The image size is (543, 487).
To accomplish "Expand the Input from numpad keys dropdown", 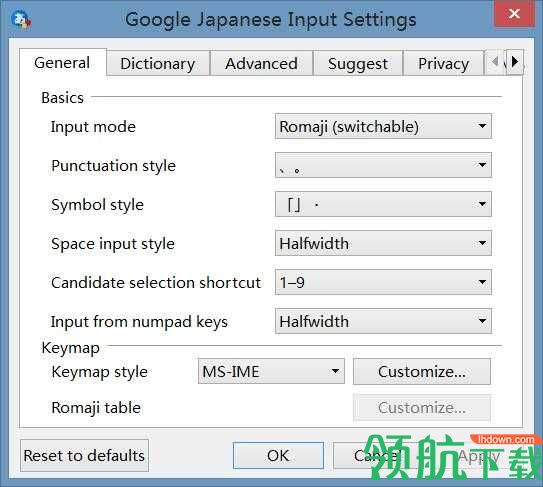I will click(x=383, y=321).
